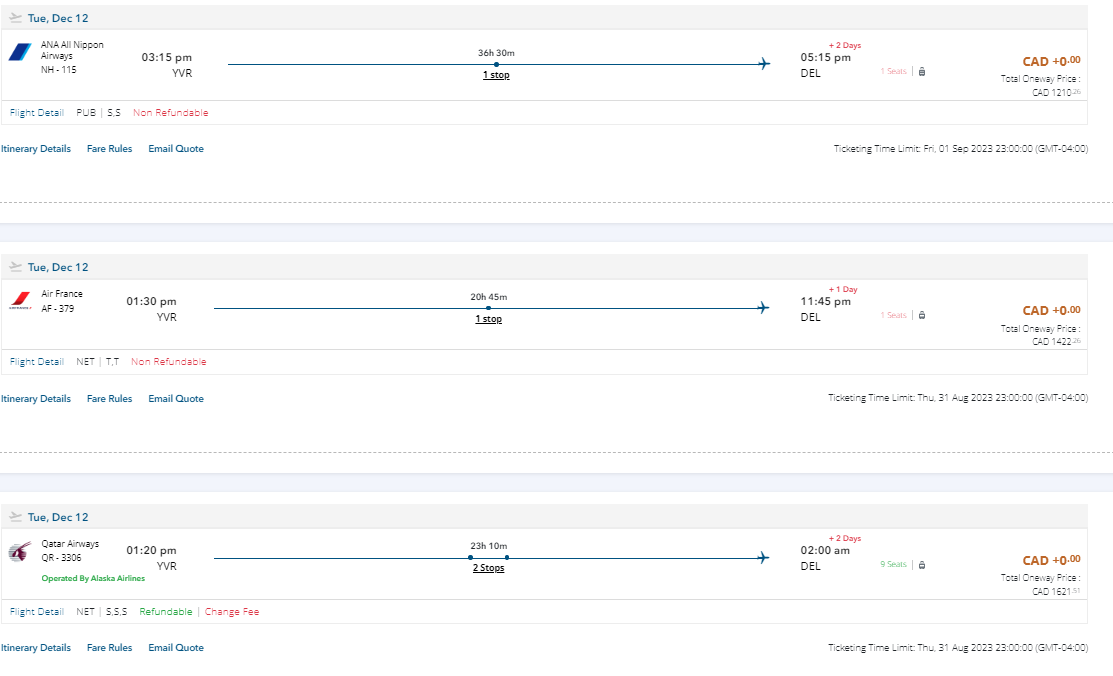1113x676 pixels.
Task: Click departure plane icon in Qatar date header
Action: 15,517
